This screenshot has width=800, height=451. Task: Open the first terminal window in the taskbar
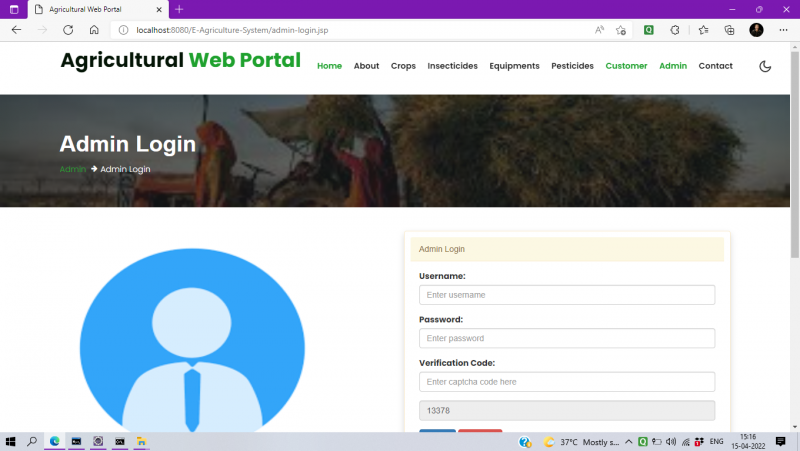[x=77, y=441]
